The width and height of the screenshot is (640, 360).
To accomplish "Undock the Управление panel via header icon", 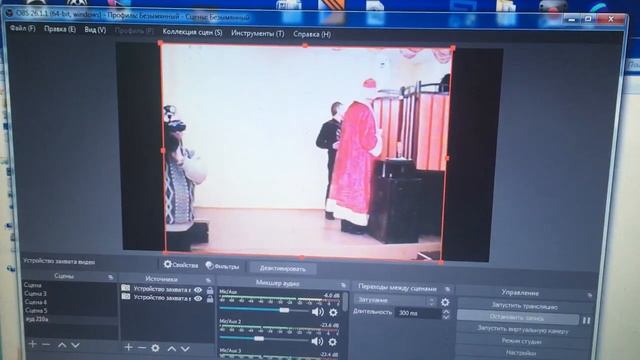I will pyautogui.click(x=589, y=295).
